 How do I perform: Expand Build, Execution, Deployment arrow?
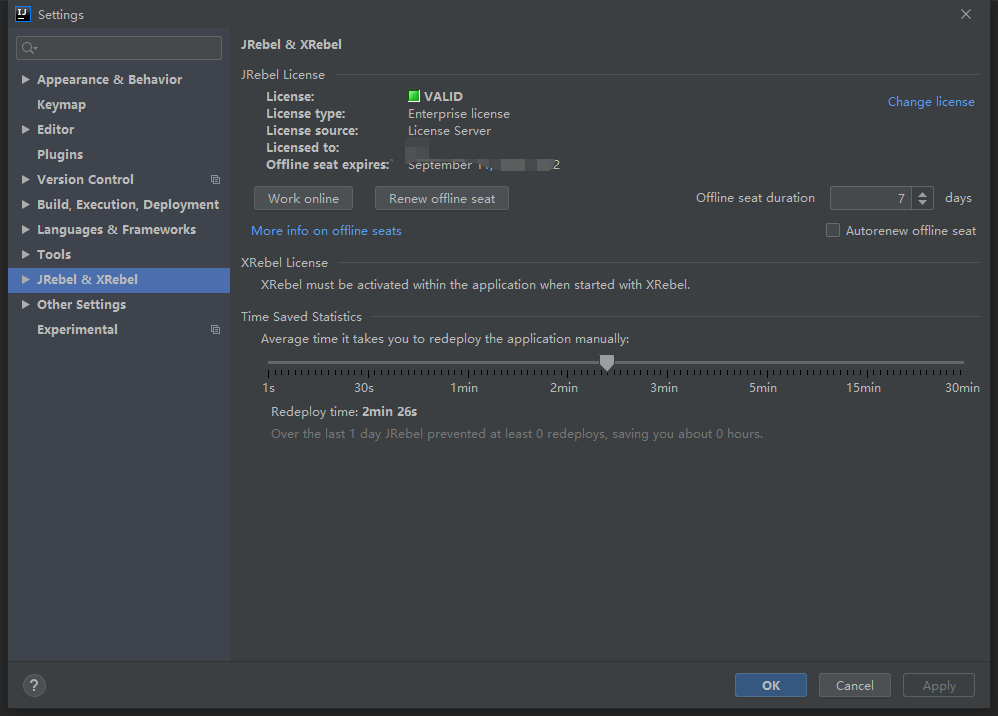[x=25, y=204]
